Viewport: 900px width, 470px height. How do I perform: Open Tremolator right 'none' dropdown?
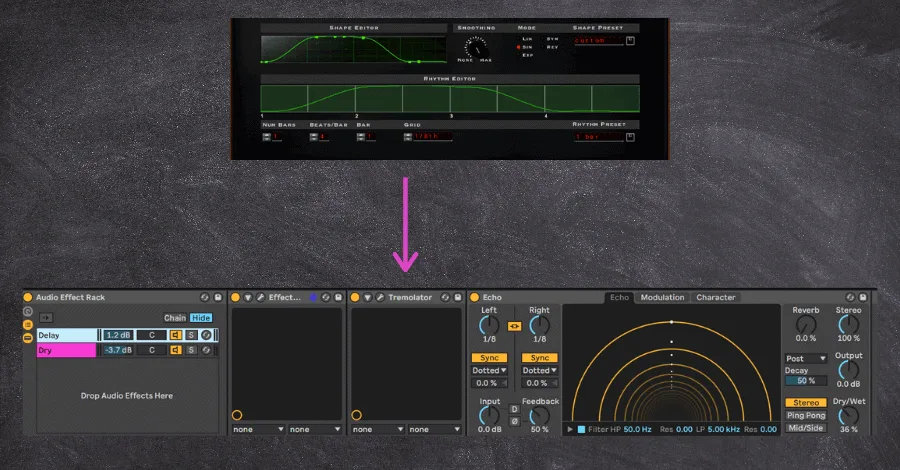click(x=435, y=429)
